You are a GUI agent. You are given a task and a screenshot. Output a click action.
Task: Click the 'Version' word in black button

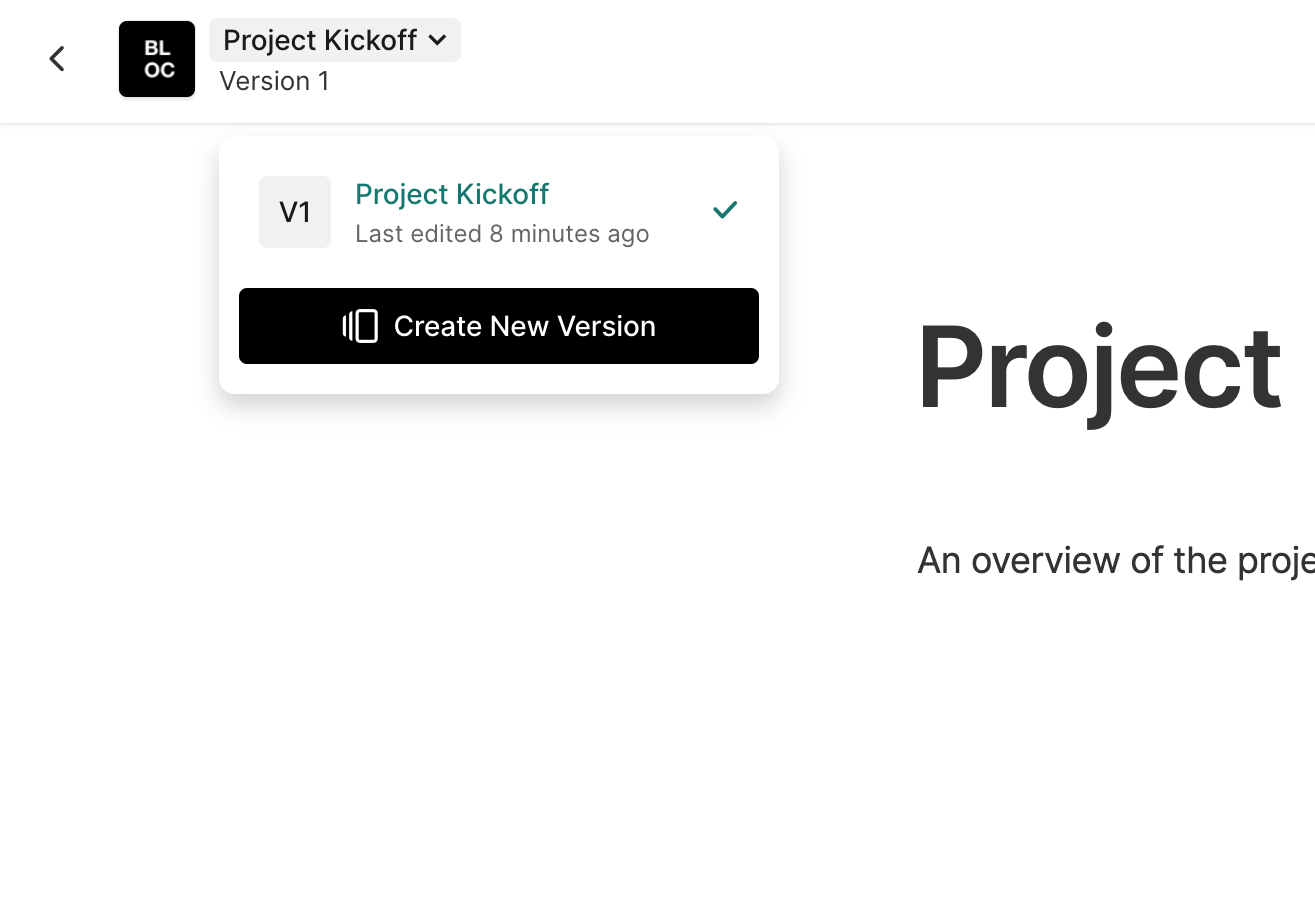[608, 326]
